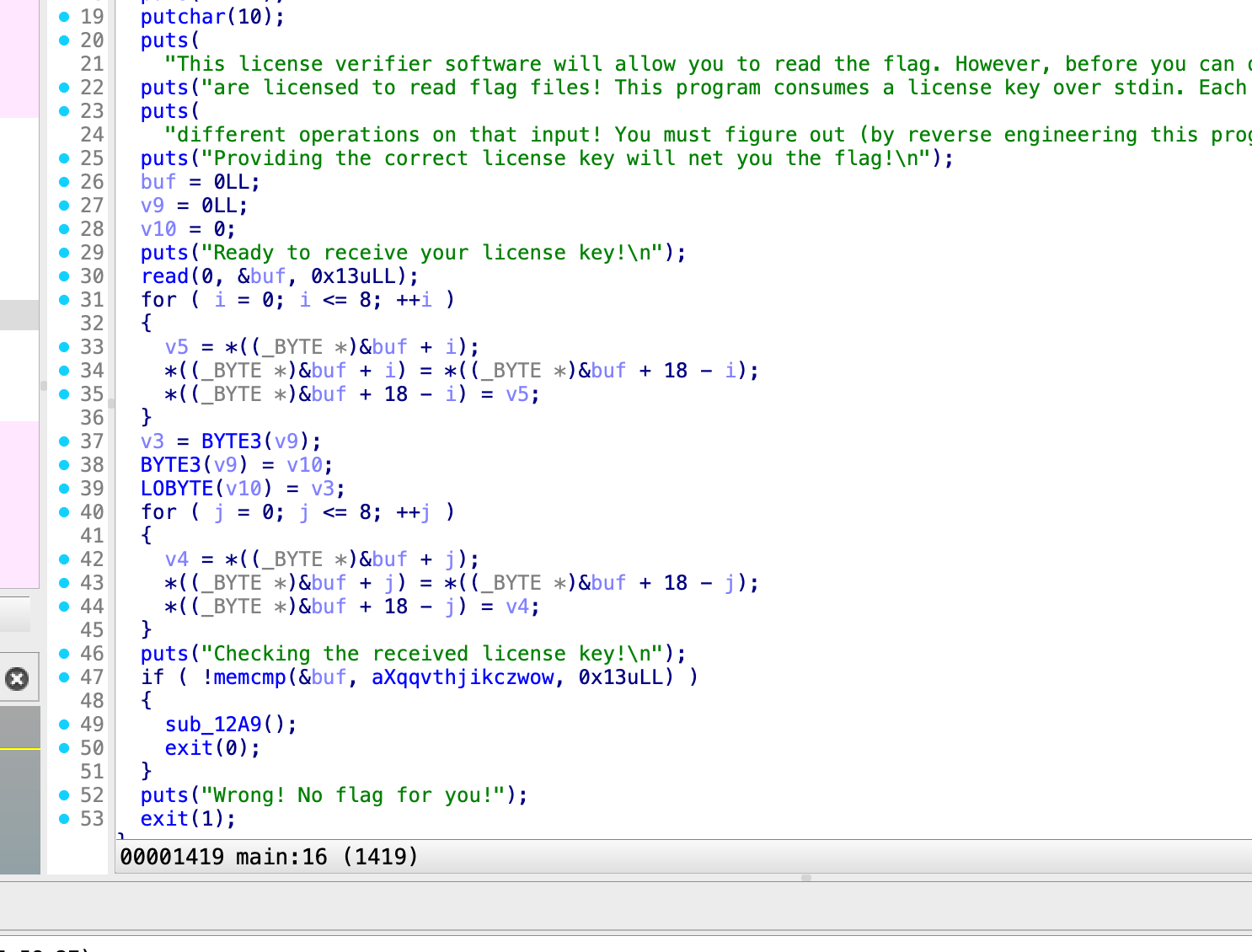Click the blue dot marker beside line 37
This screenshot has height=952, width=1252.
(x=64, y=441)
